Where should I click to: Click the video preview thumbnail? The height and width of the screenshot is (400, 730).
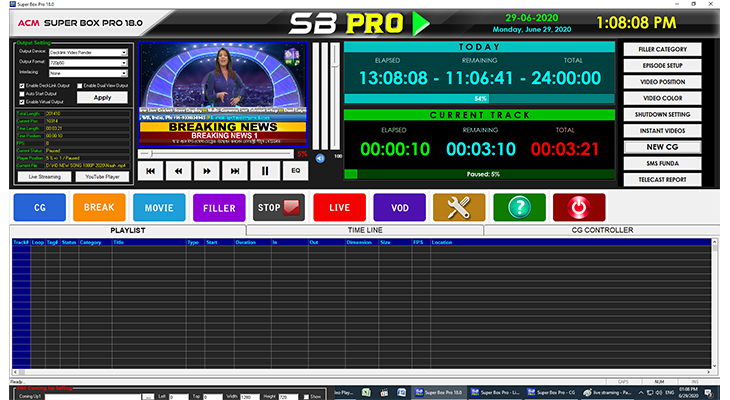[x=223, y=95]
